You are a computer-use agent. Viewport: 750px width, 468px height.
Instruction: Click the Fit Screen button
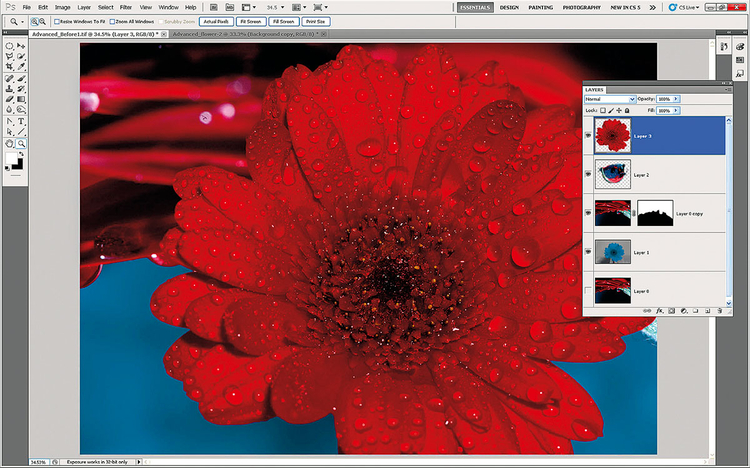point(251,22)
